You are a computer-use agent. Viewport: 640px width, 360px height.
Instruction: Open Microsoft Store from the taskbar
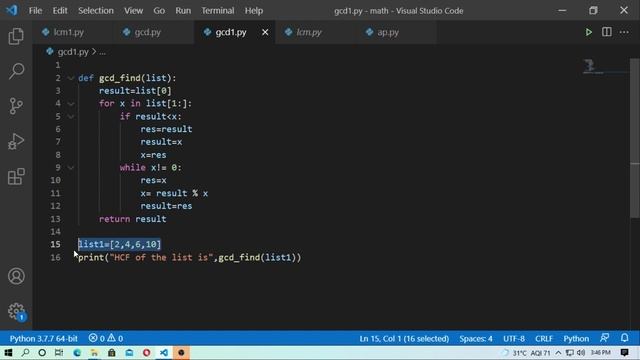click(x=111, y=353)
